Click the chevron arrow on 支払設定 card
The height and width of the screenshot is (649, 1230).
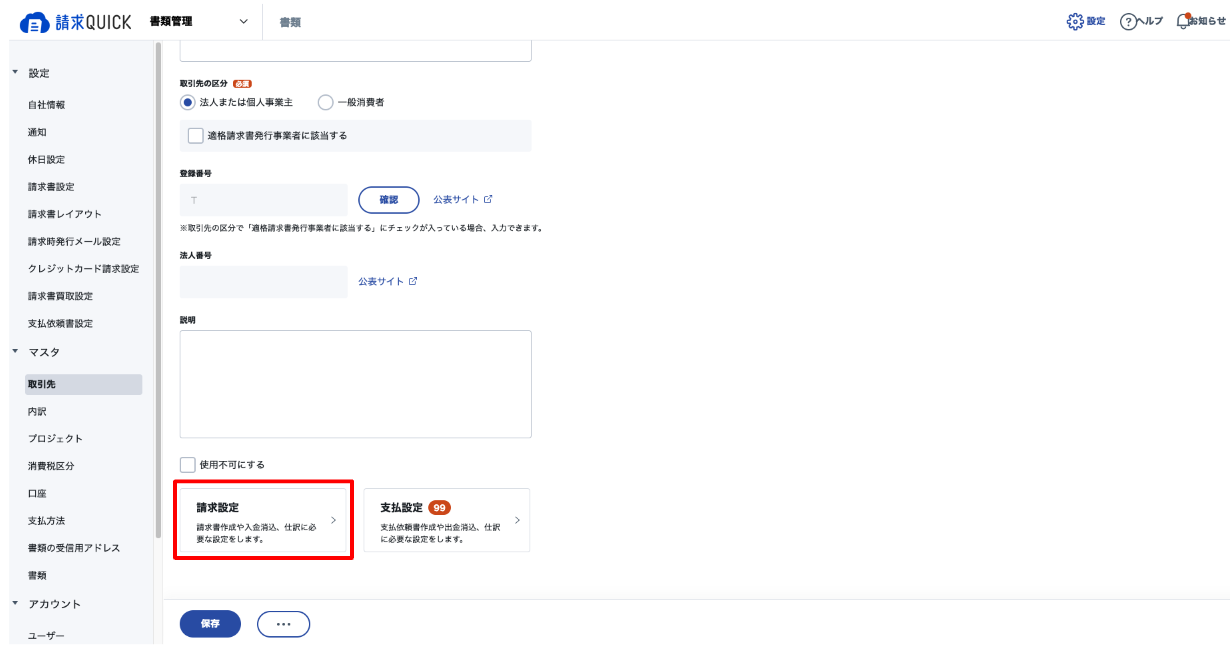coord(517,520)
